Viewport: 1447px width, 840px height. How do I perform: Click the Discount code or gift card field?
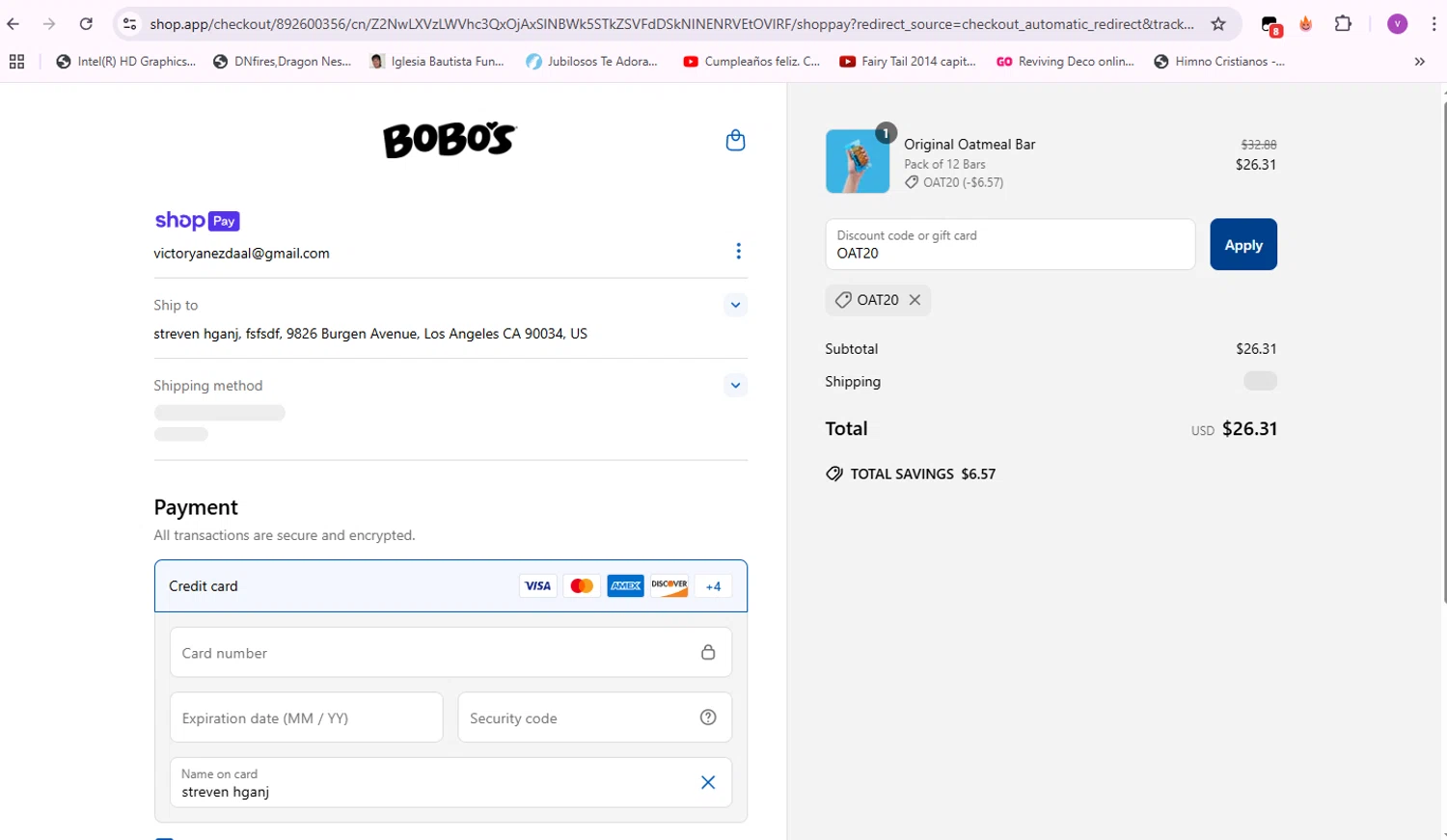pyautogui.click(x=1010, y=244)
